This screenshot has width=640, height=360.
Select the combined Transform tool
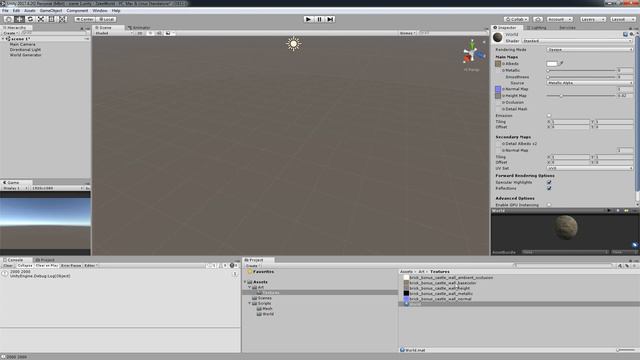62,19
